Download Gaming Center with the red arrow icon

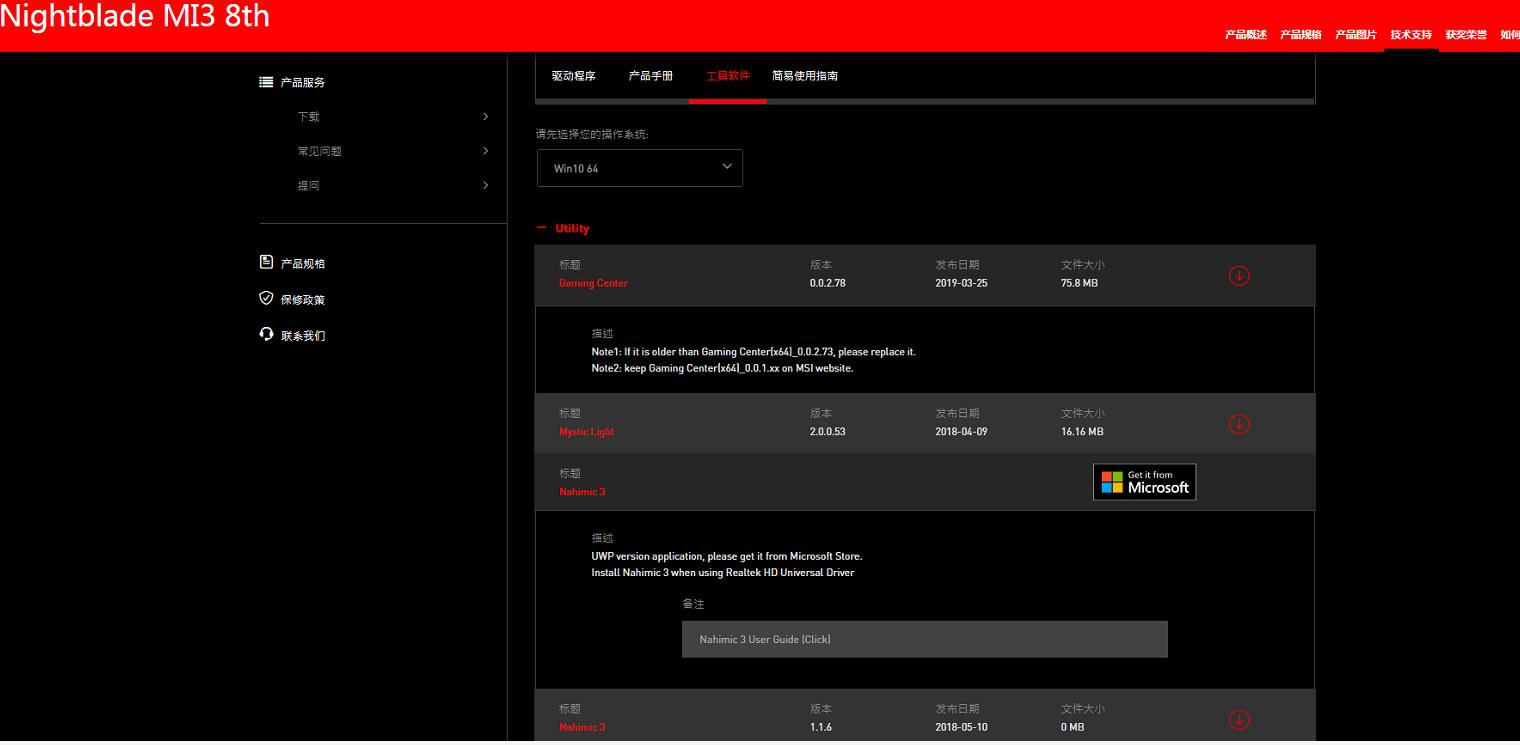(1239, 275)
